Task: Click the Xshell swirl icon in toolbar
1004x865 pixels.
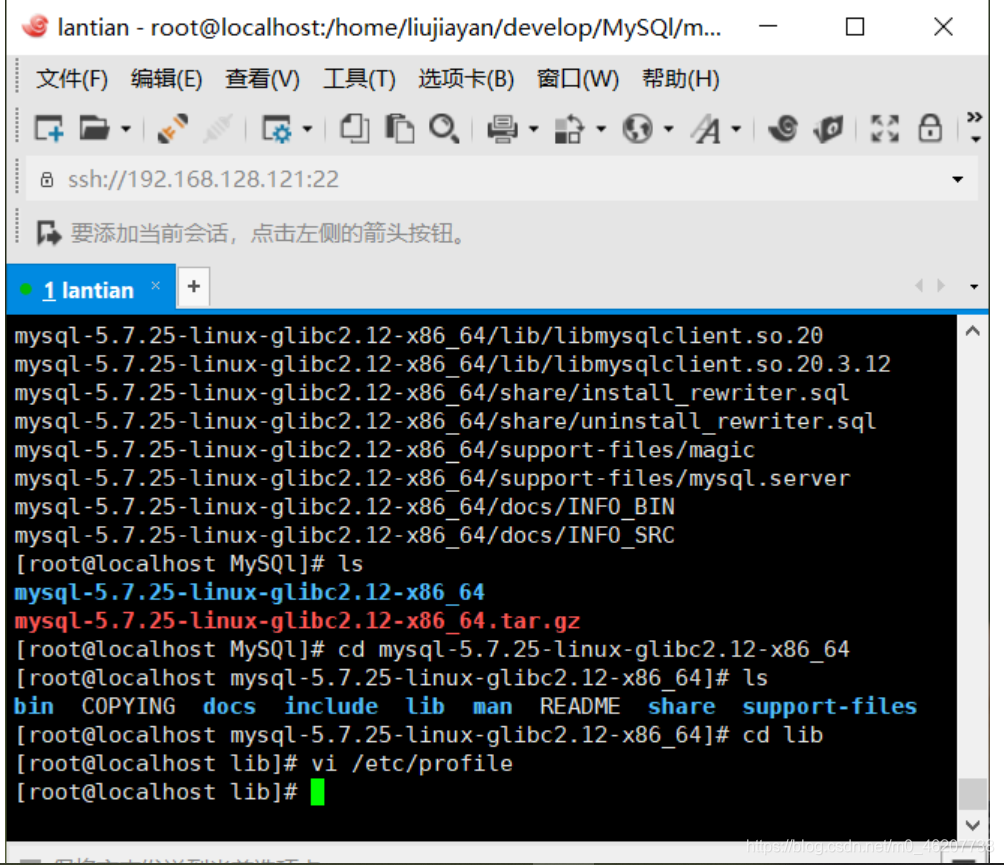Action: coord(782,129)
